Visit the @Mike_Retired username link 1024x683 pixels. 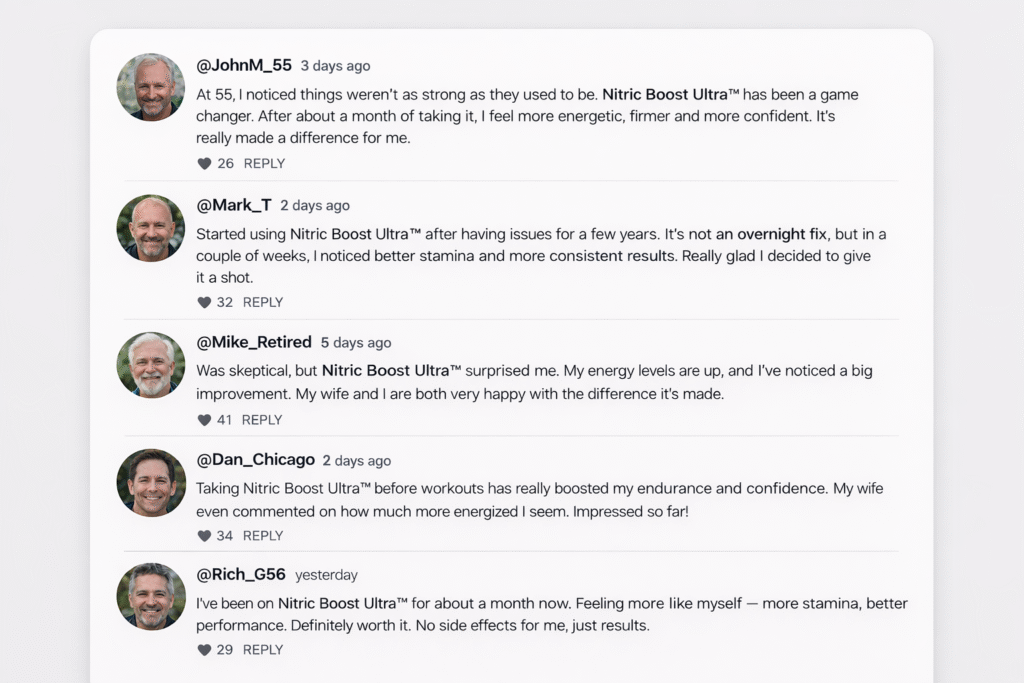[254, 342]
